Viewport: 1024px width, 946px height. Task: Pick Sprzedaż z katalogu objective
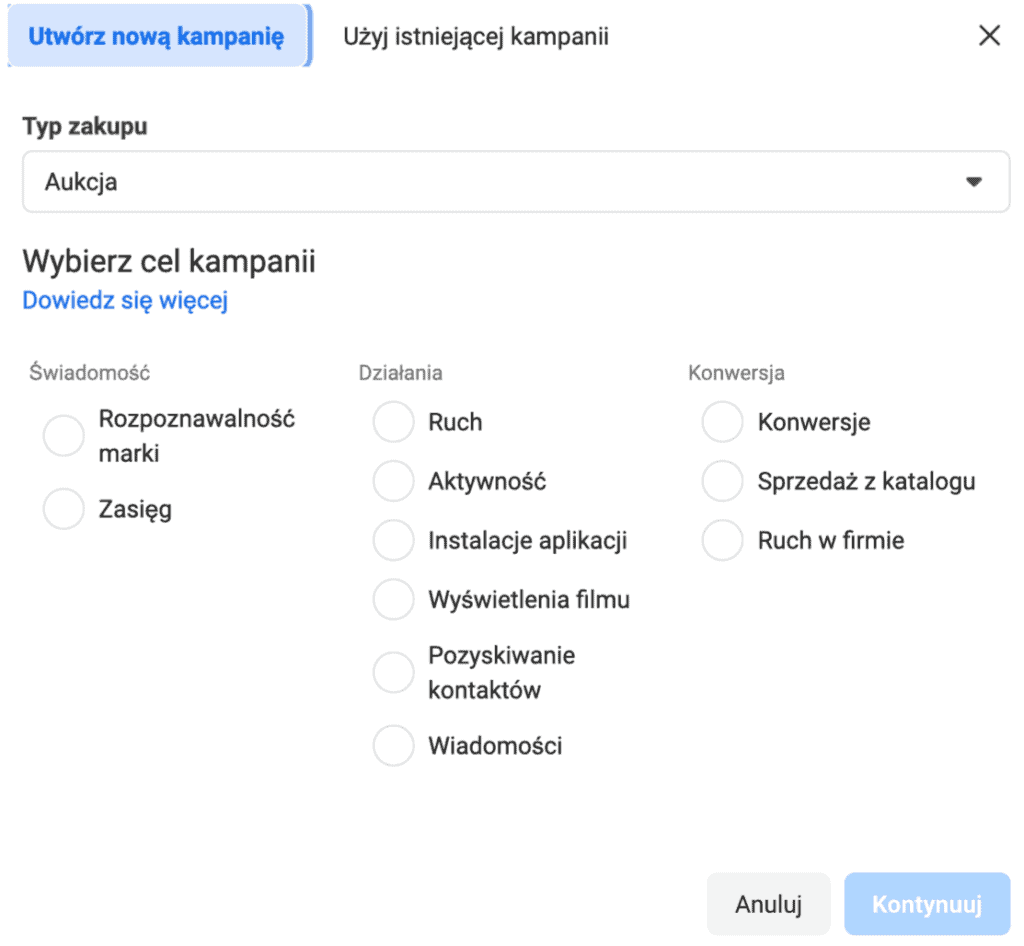(722, 481)
